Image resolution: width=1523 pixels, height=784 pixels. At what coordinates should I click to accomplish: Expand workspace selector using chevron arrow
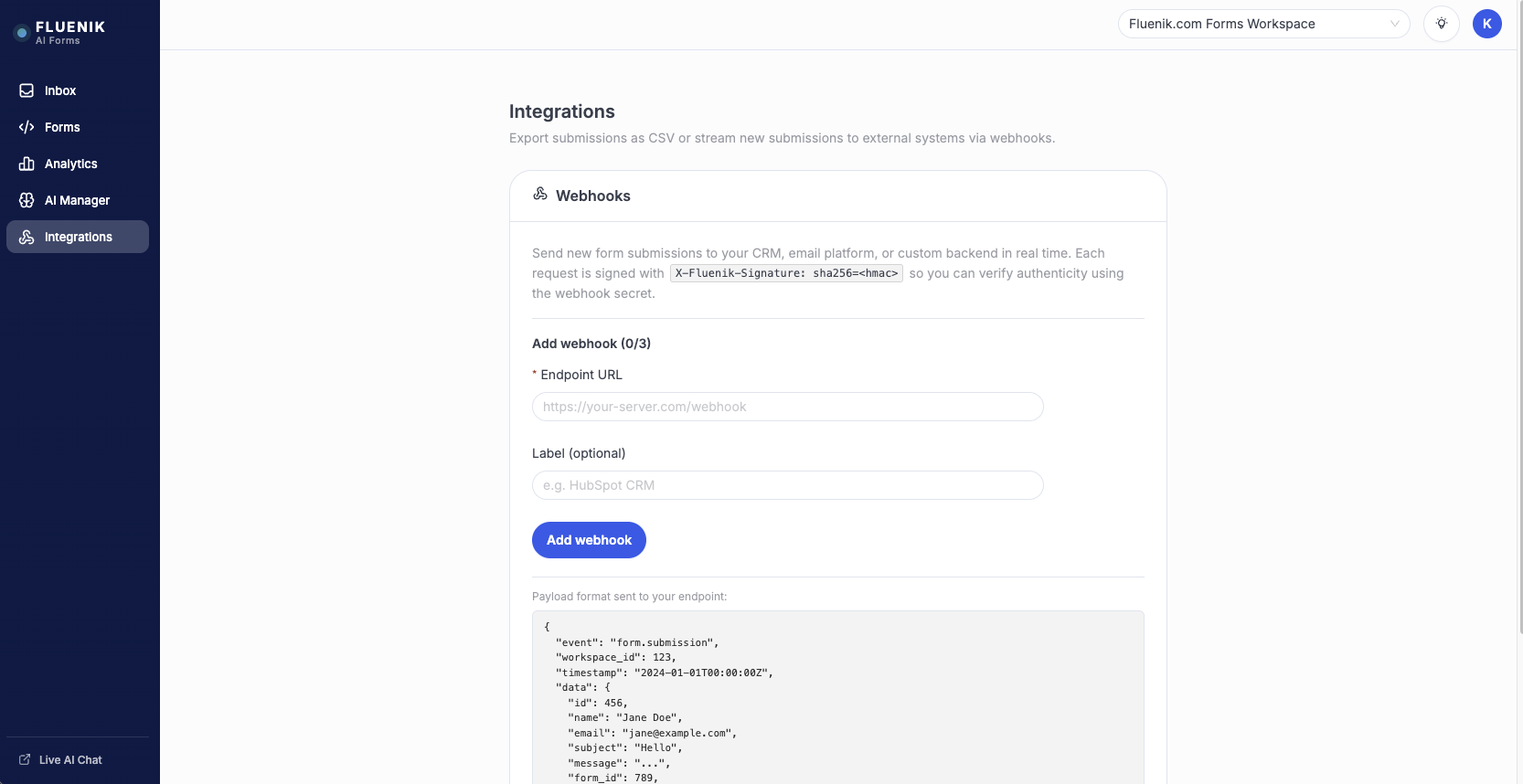click(x=1394, y=24)
